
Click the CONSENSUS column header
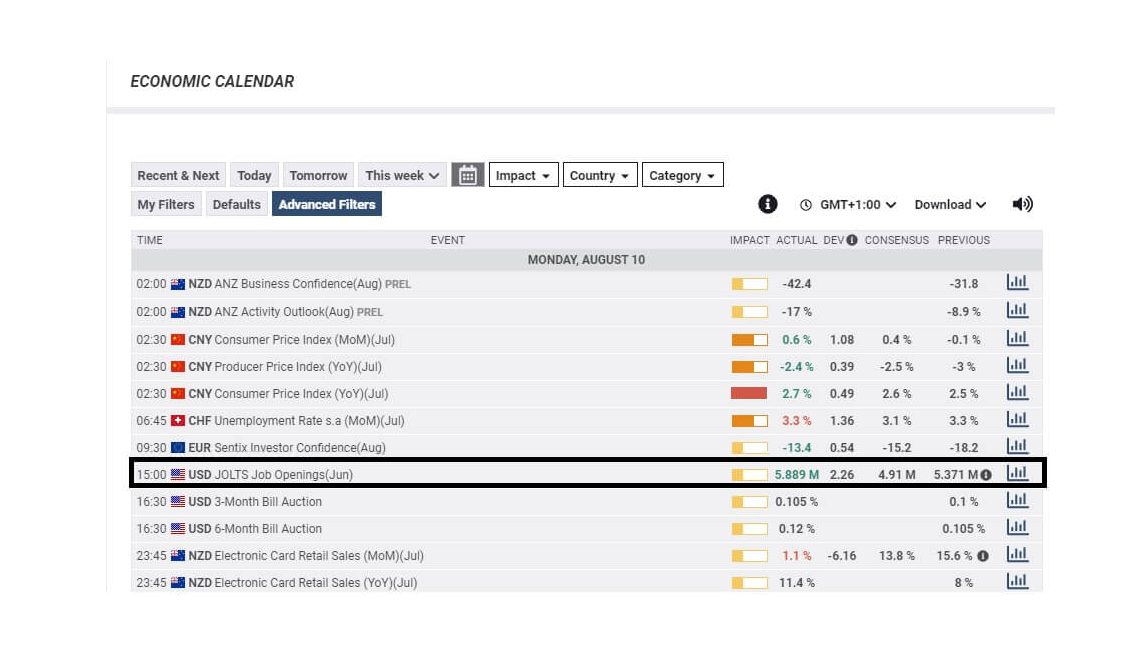(x=897, y=240)
